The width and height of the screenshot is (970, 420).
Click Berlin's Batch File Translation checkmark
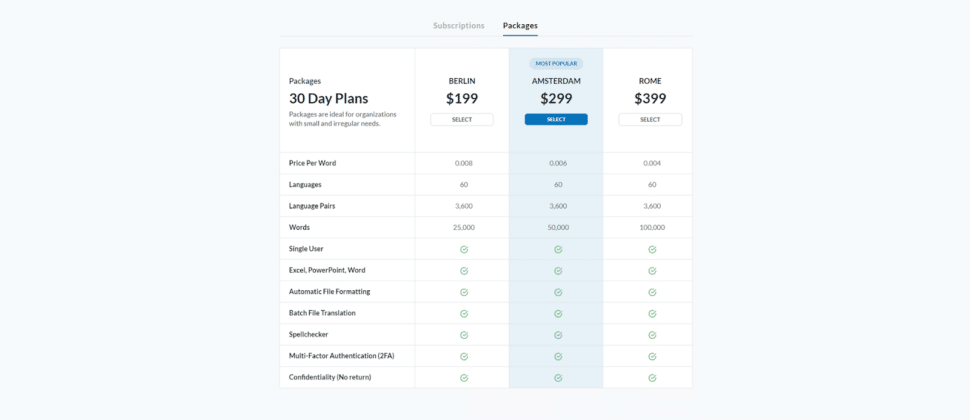point(464,314)
